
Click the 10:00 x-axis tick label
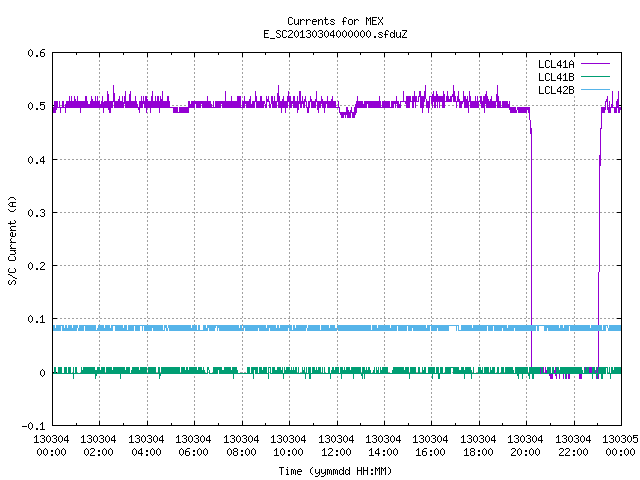pyautogui.click(x=288, y=446)
